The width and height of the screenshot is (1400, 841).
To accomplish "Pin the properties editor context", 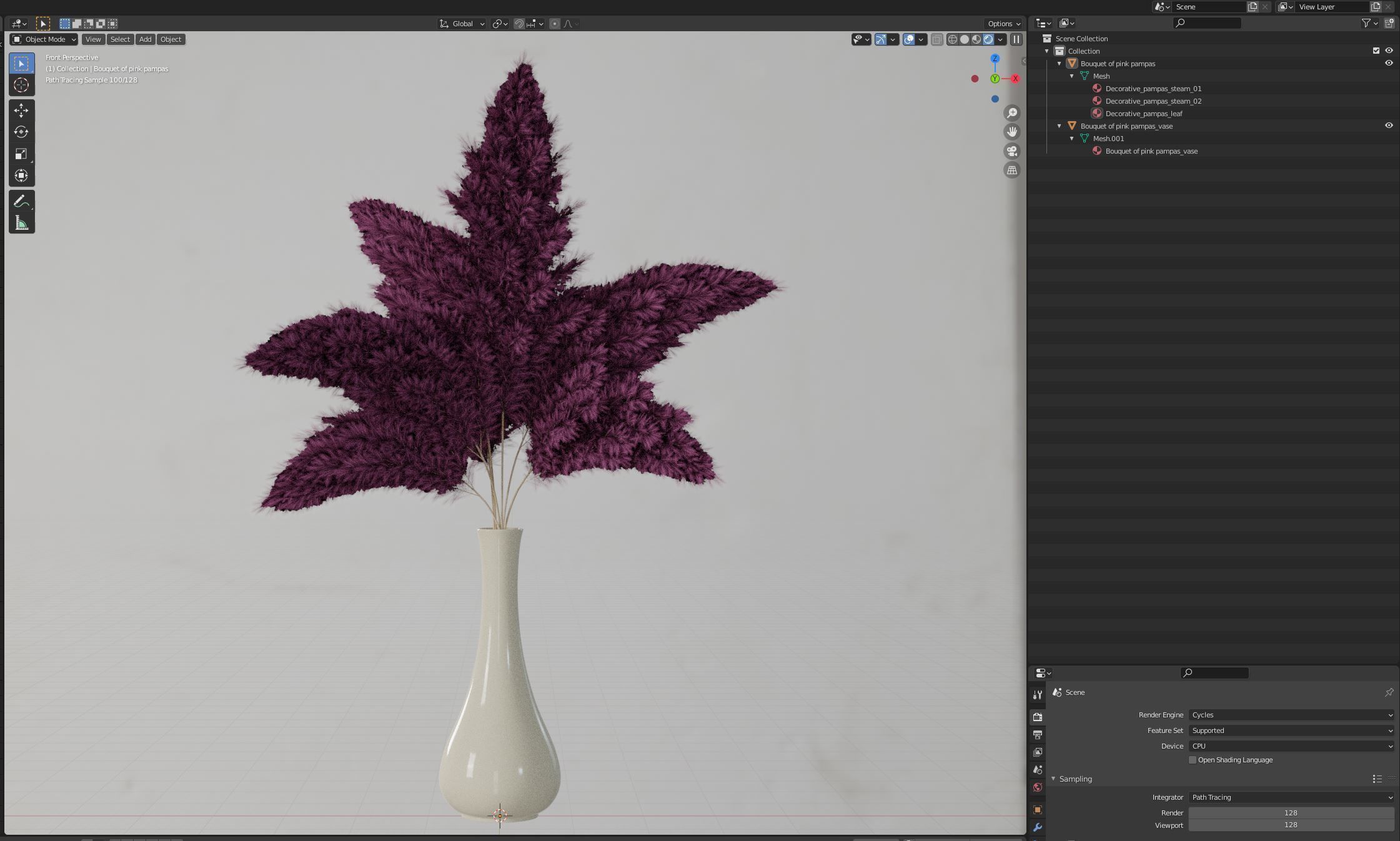I will coord(1389,692).
